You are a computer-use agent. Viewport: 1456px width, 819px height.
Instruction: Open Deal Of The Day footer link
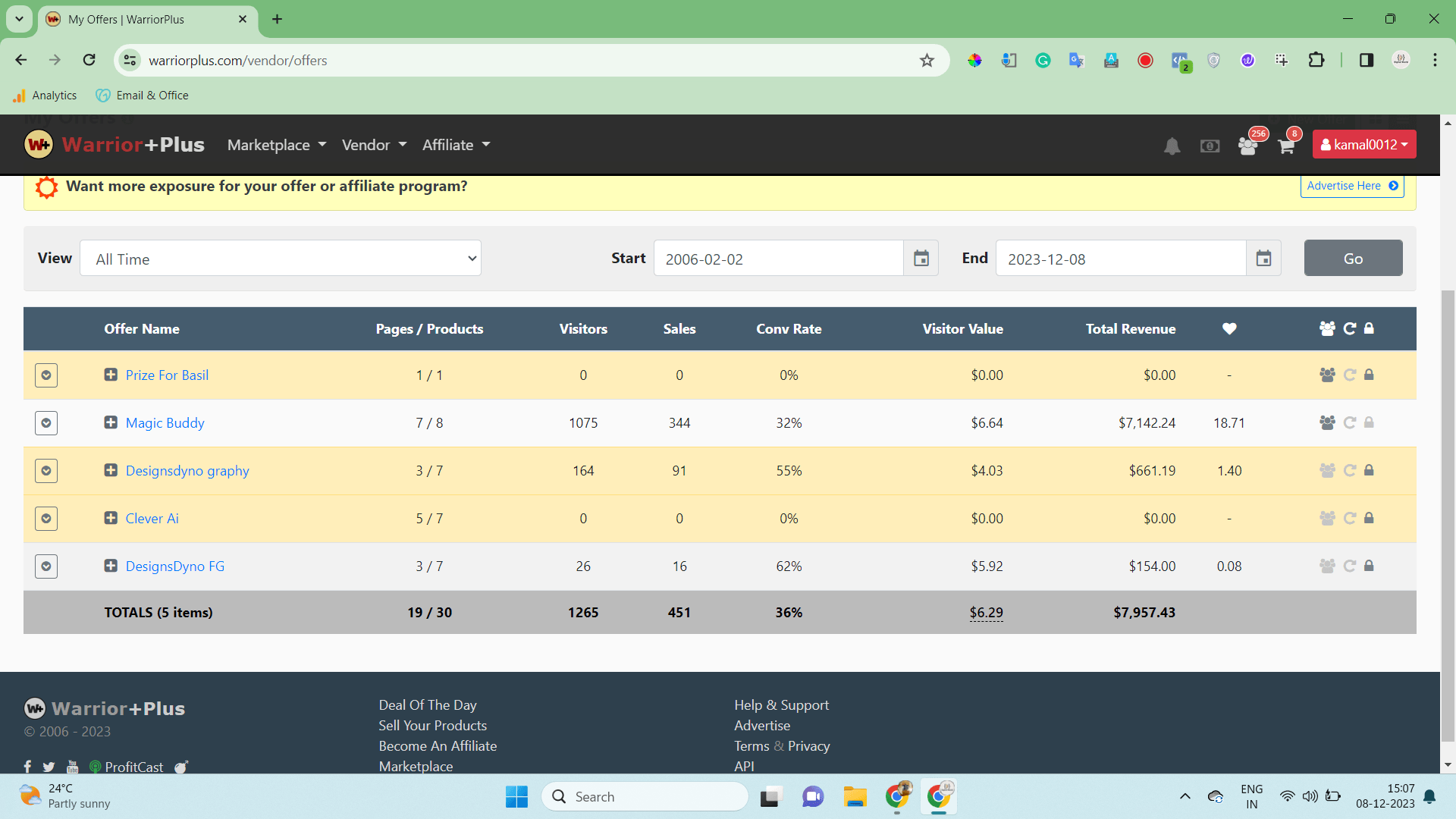[x=428, y=705]
